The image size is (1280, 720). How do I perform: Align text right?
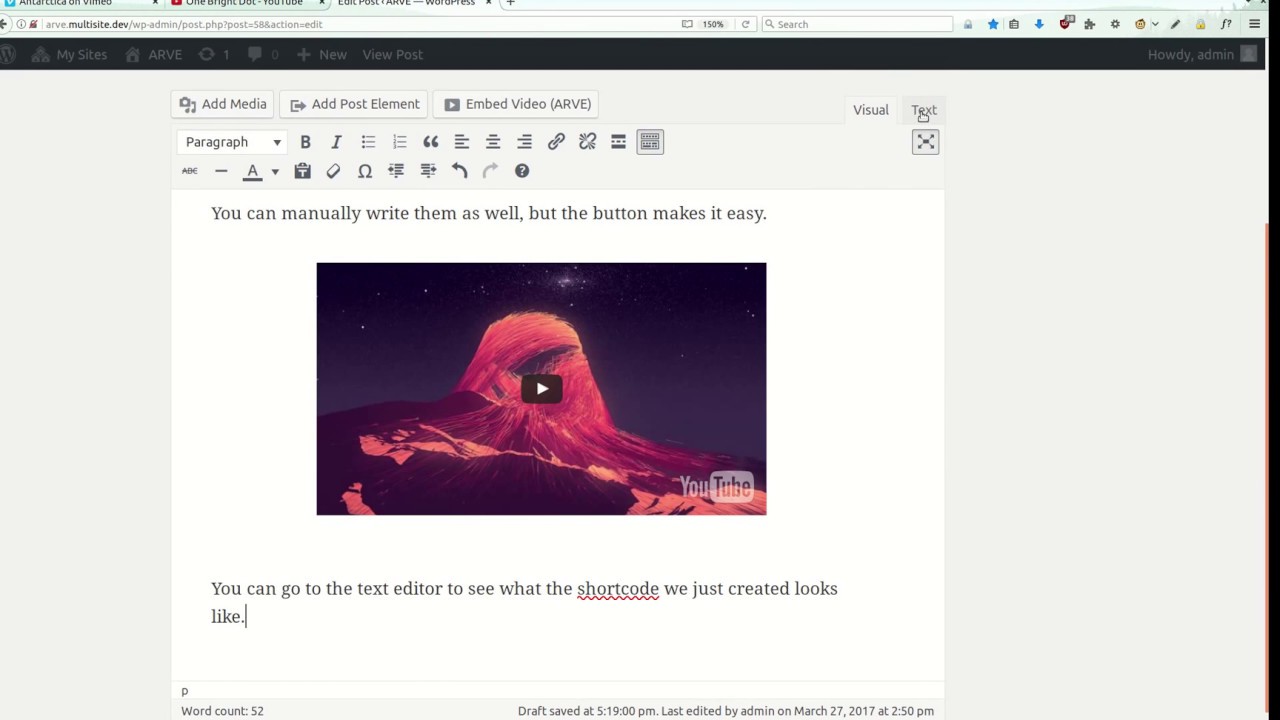[524, 142]
